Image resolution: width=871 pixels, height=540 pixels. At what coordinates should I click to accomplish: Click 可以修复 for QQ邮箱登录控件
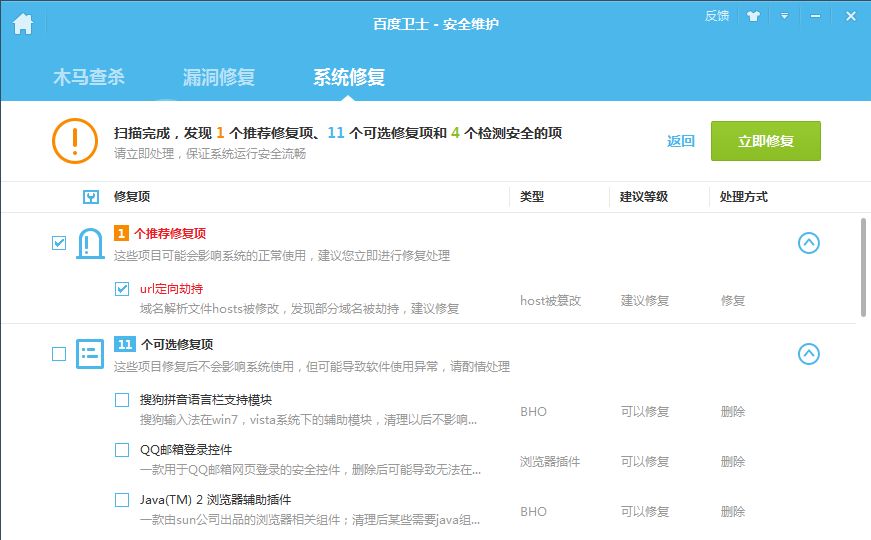645,462
